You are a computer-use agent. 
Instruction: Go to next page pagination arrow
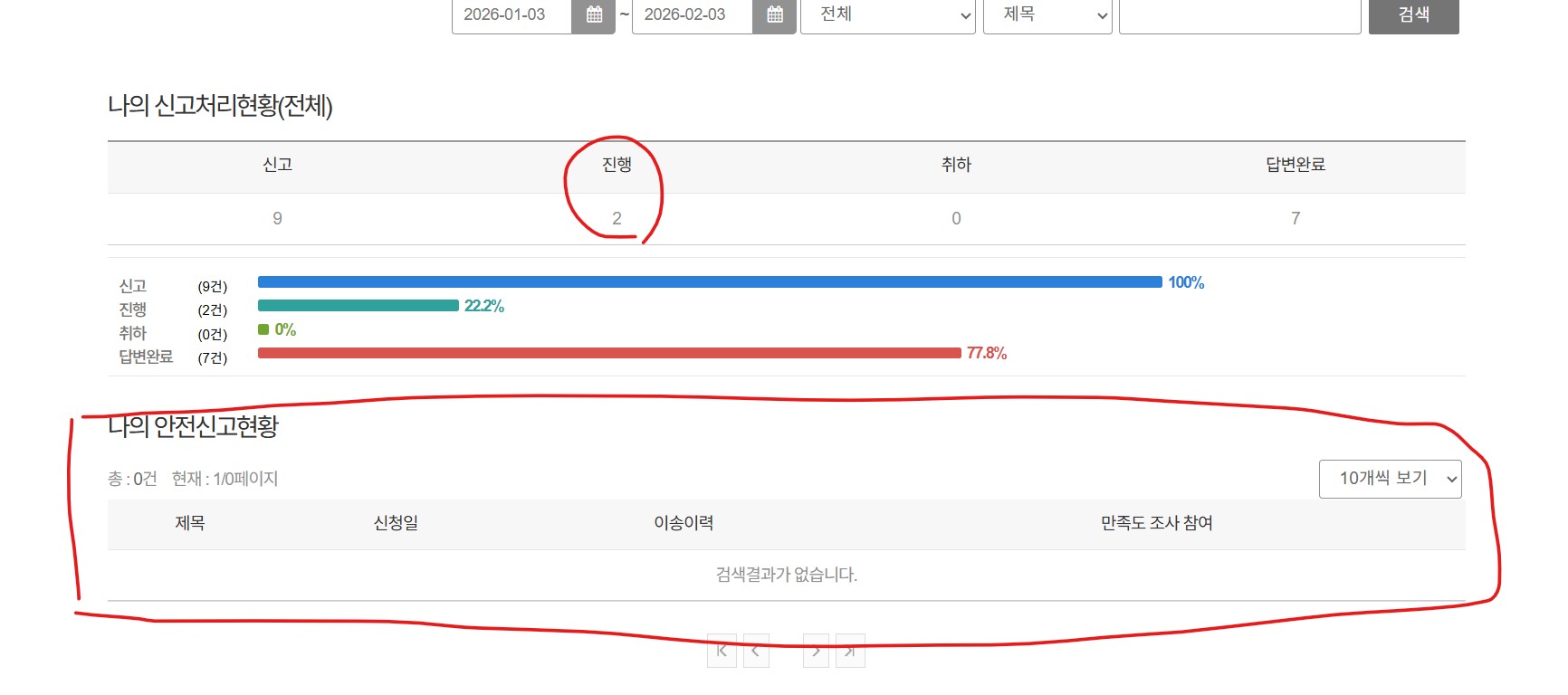[816, 651]
